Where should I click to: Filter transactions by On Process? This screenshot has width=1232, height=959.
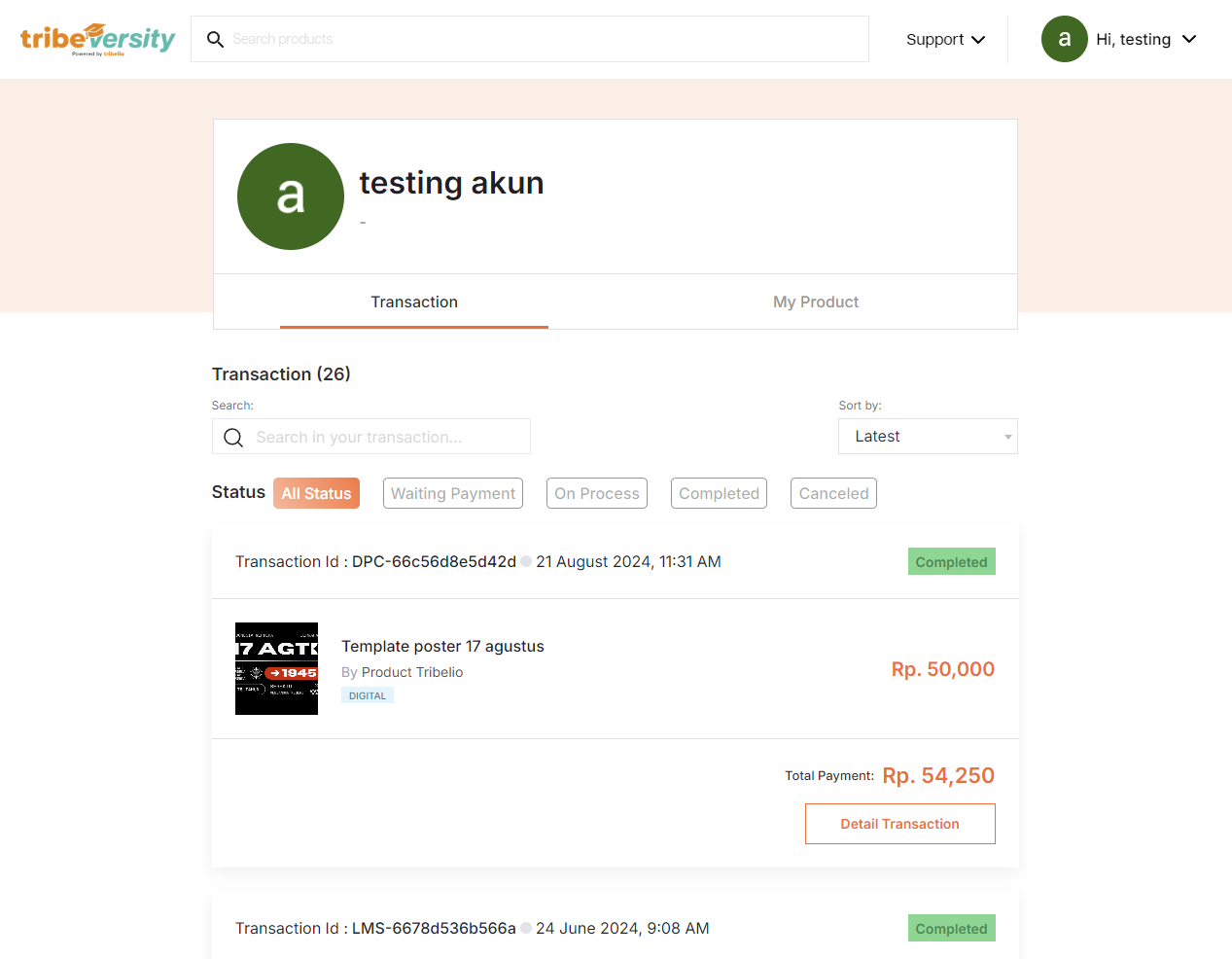tap(596, 493)
